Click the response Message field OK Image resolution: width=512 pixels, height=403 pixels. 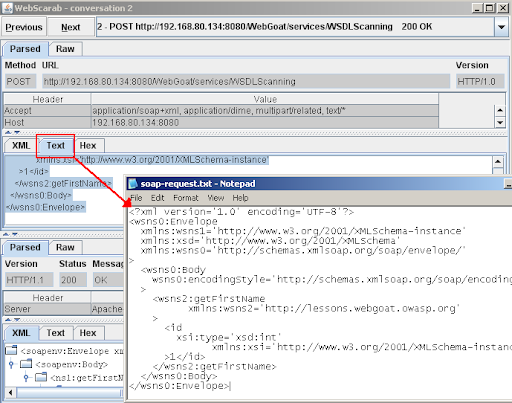pyautogui.click(x=108, y=280)
